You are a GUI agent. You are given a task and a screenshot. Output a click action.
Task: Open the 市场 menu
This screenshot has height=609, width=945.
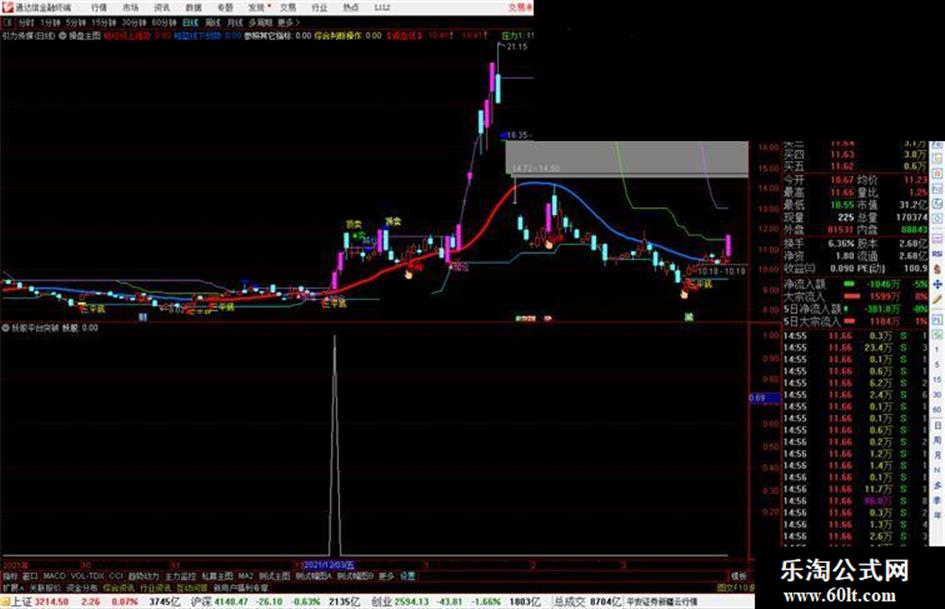coord(130,8)
